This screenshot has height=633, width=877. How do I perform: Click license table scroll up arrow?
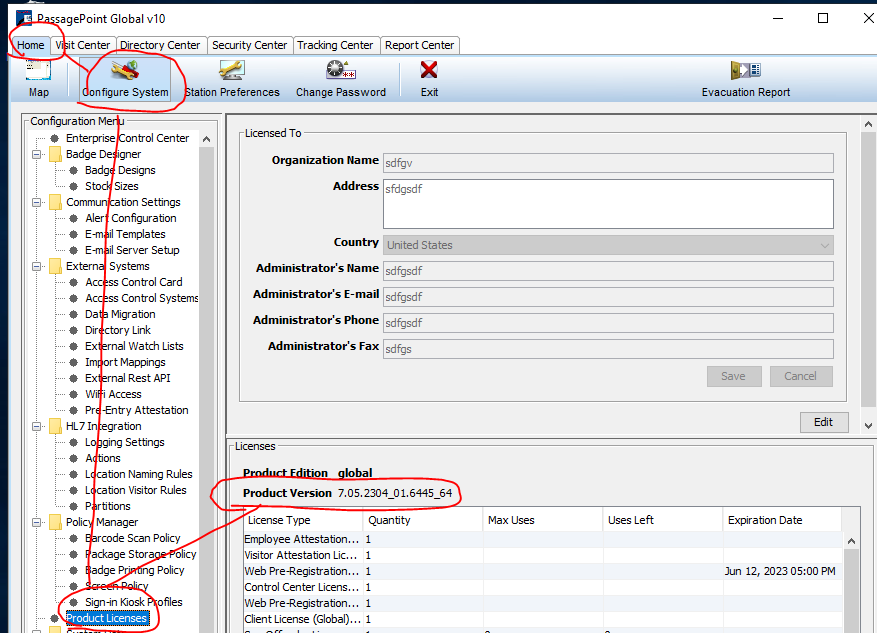[851, 541]
